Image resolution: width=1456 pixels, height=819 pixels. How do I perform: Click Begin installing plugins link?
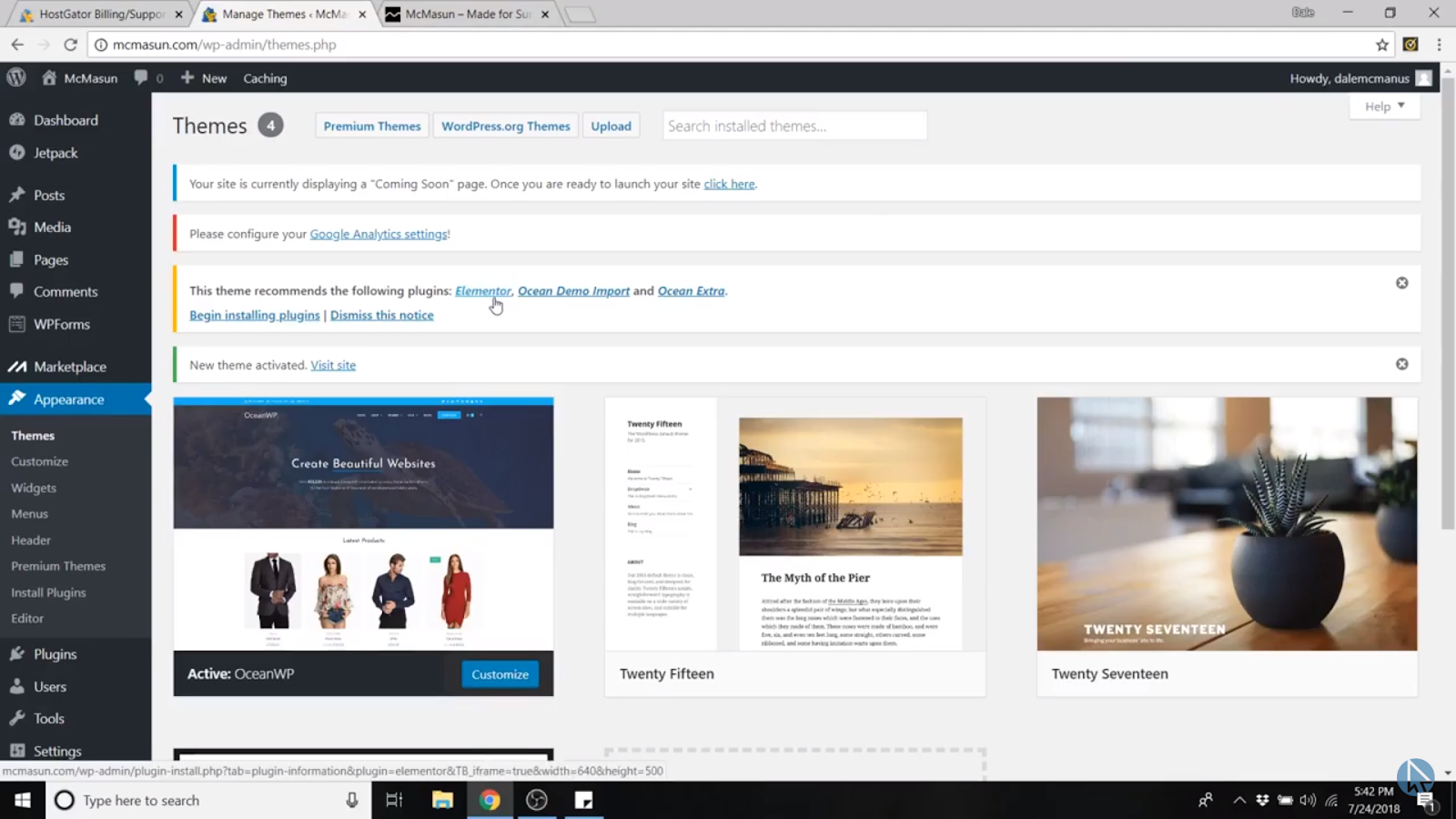click(255, 315)
